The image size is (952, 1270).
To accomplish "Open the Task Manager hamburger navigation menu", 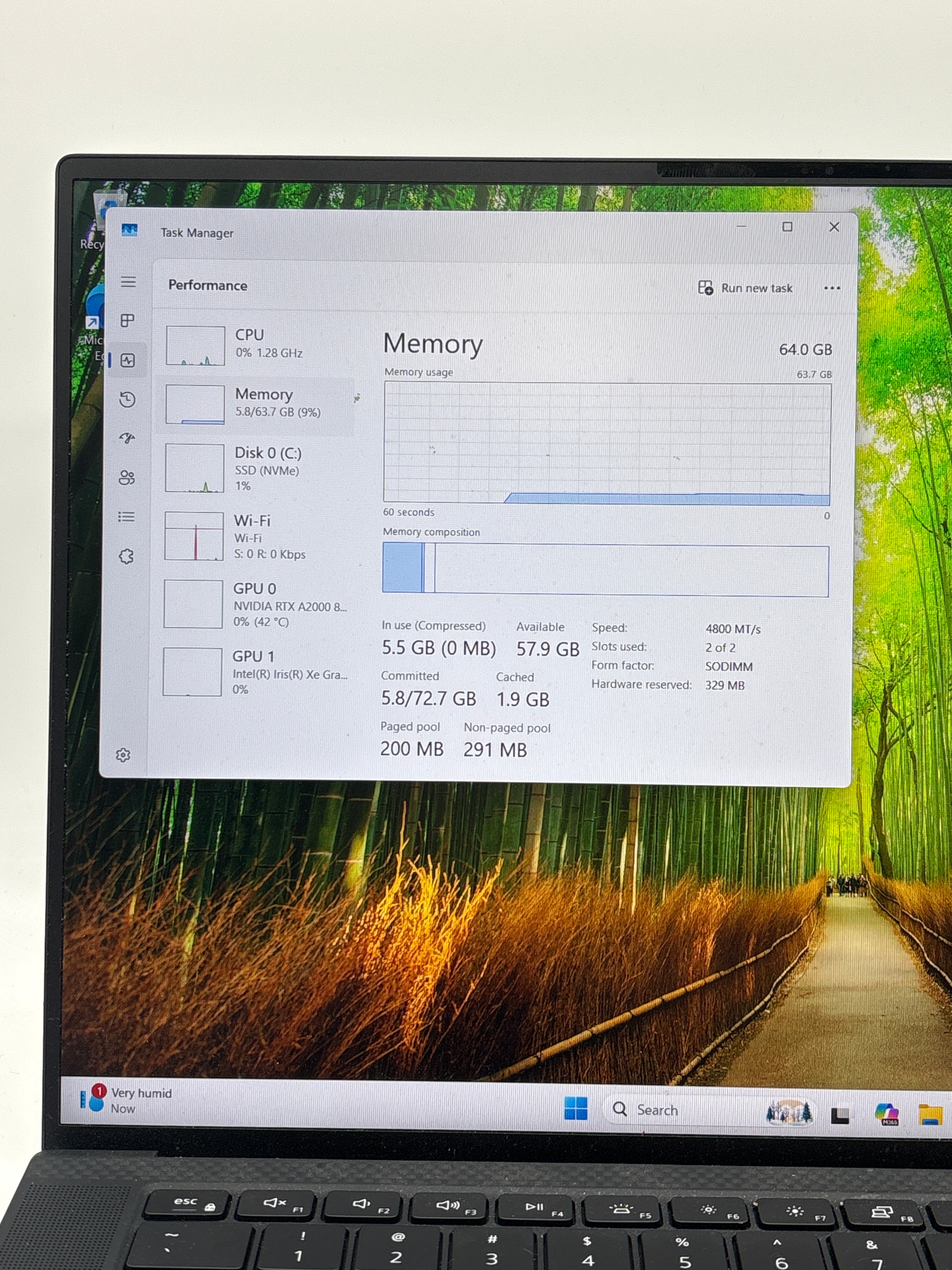I will point(128,282).
